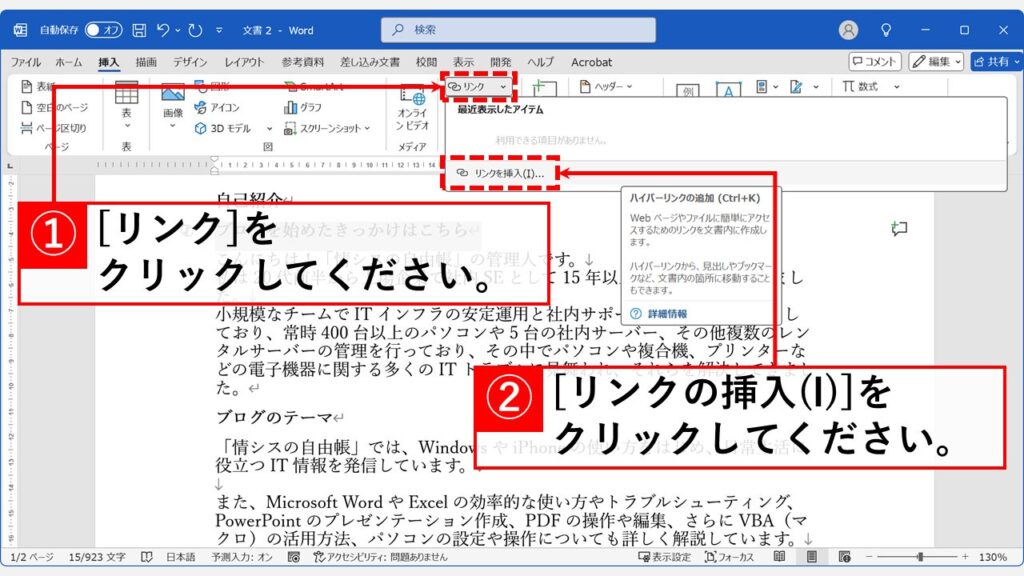Click the 数式 pi equation icon
The image size is (1024, 576).
(x=848, y=86)
